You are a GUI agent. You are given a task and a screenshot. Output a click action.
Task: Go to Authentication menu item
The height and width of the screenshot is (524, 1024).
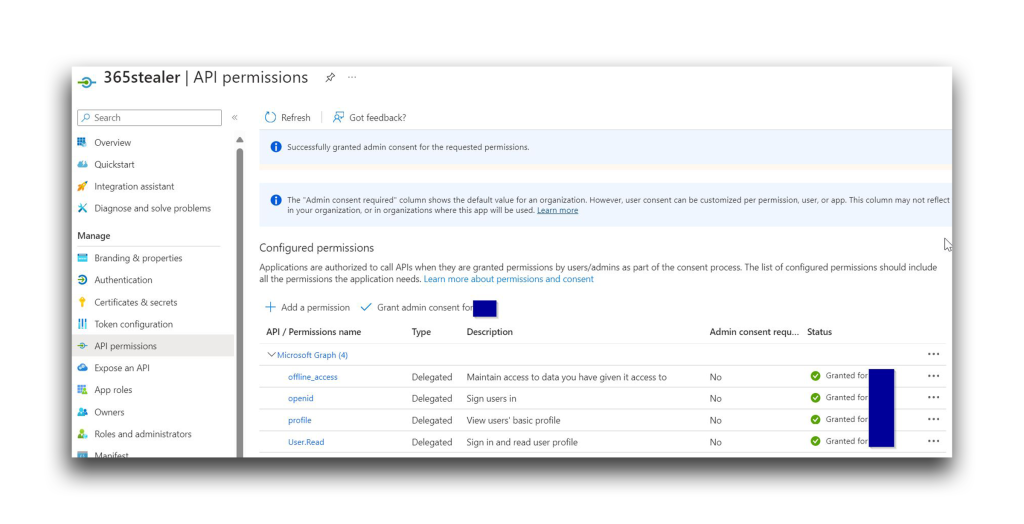pyautogui.click(x=123, y=280)
